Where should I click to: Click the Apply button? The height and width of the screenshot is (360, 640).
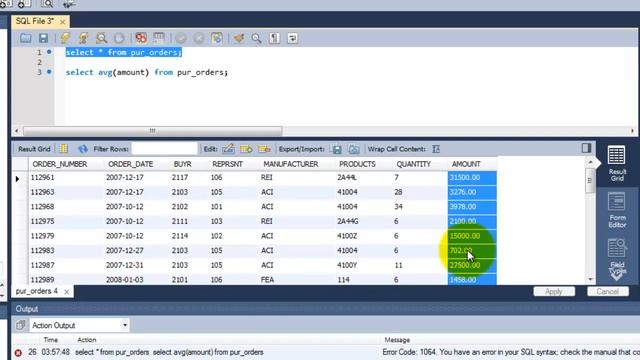coord(554,291)
